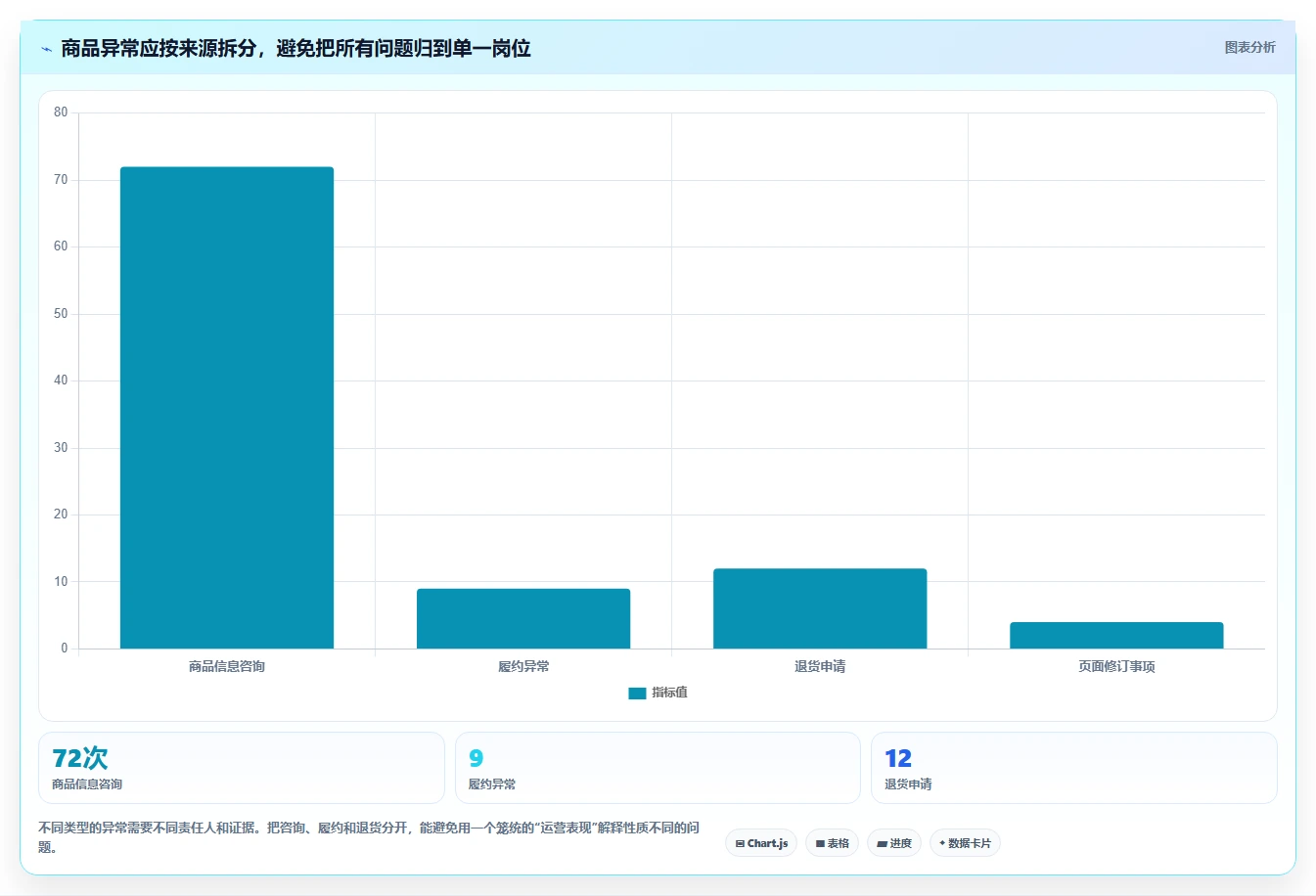Click the 数据卡片 tag chip
Viewport: 1316px width, 896px height.
click(965, 843)
